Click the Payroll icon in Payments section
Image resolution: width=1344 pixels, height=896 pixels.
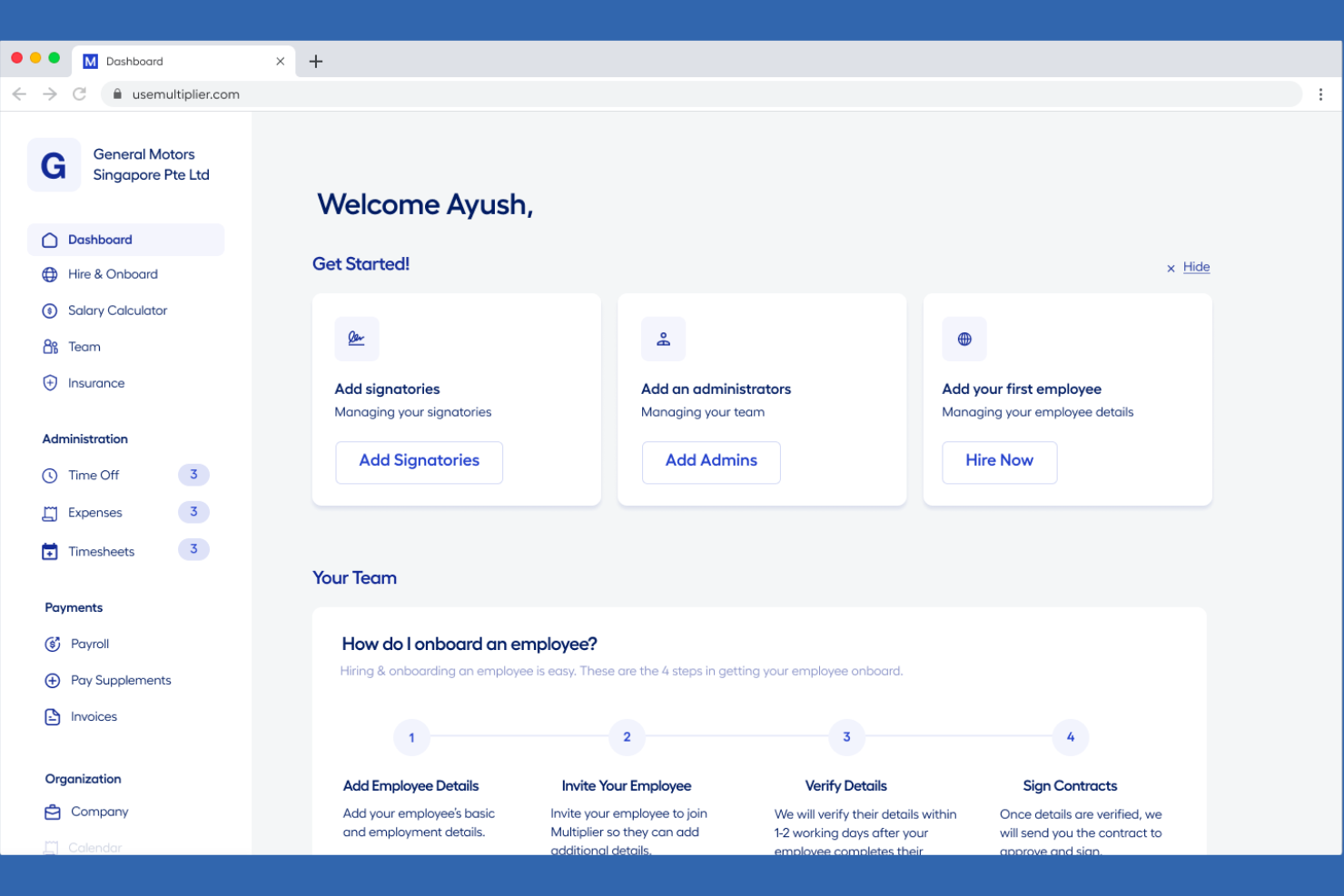tap(53, 645)
